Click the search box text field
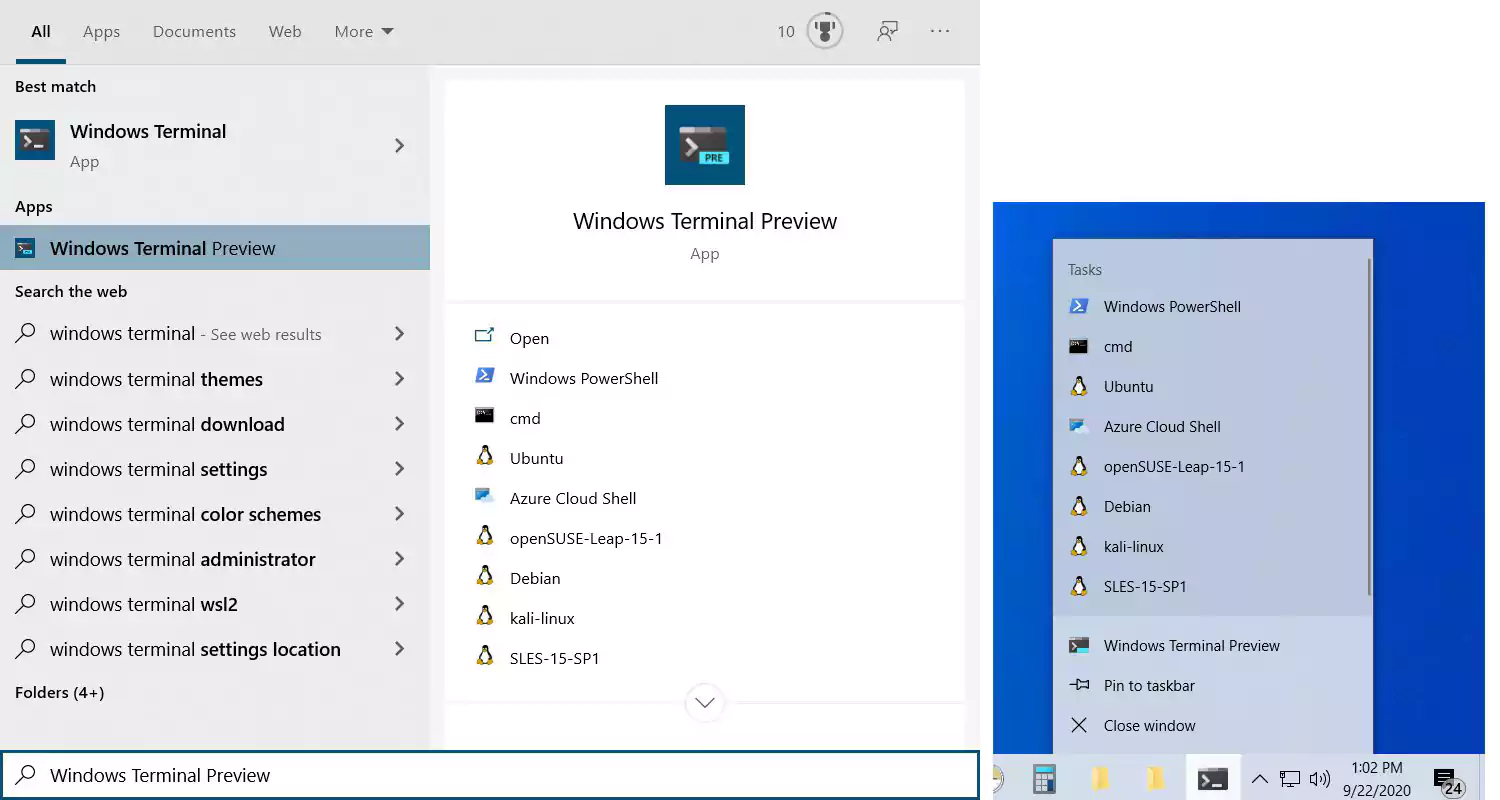This screenshot has width=1500, height=800. tap(490, 775)
